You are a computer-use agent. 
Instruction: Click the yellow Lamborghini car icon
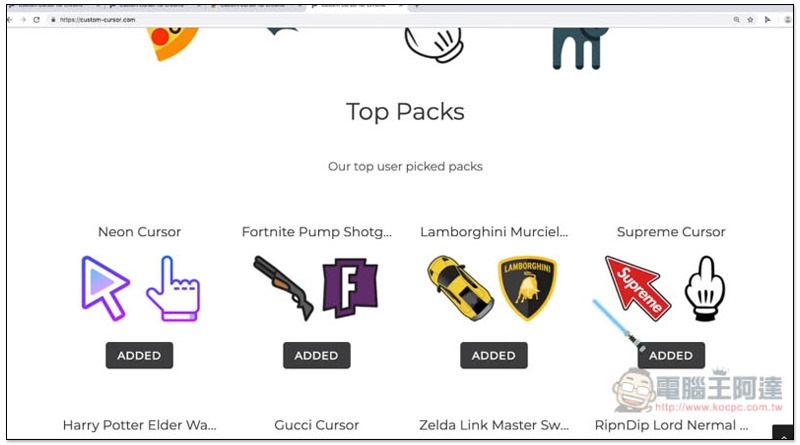[x=460, y=288]
